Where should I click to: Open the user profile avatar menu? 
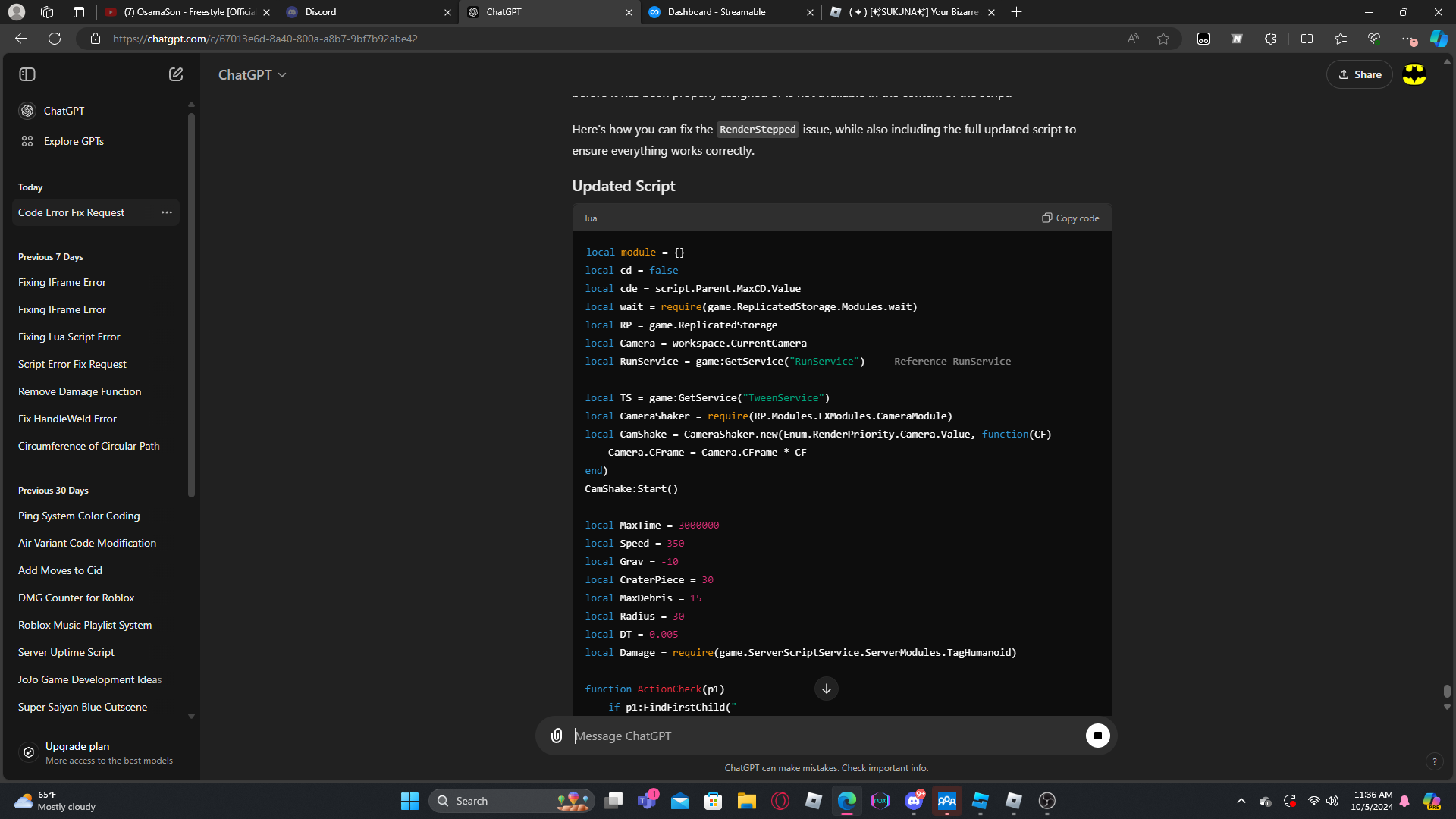point(1414,74)
